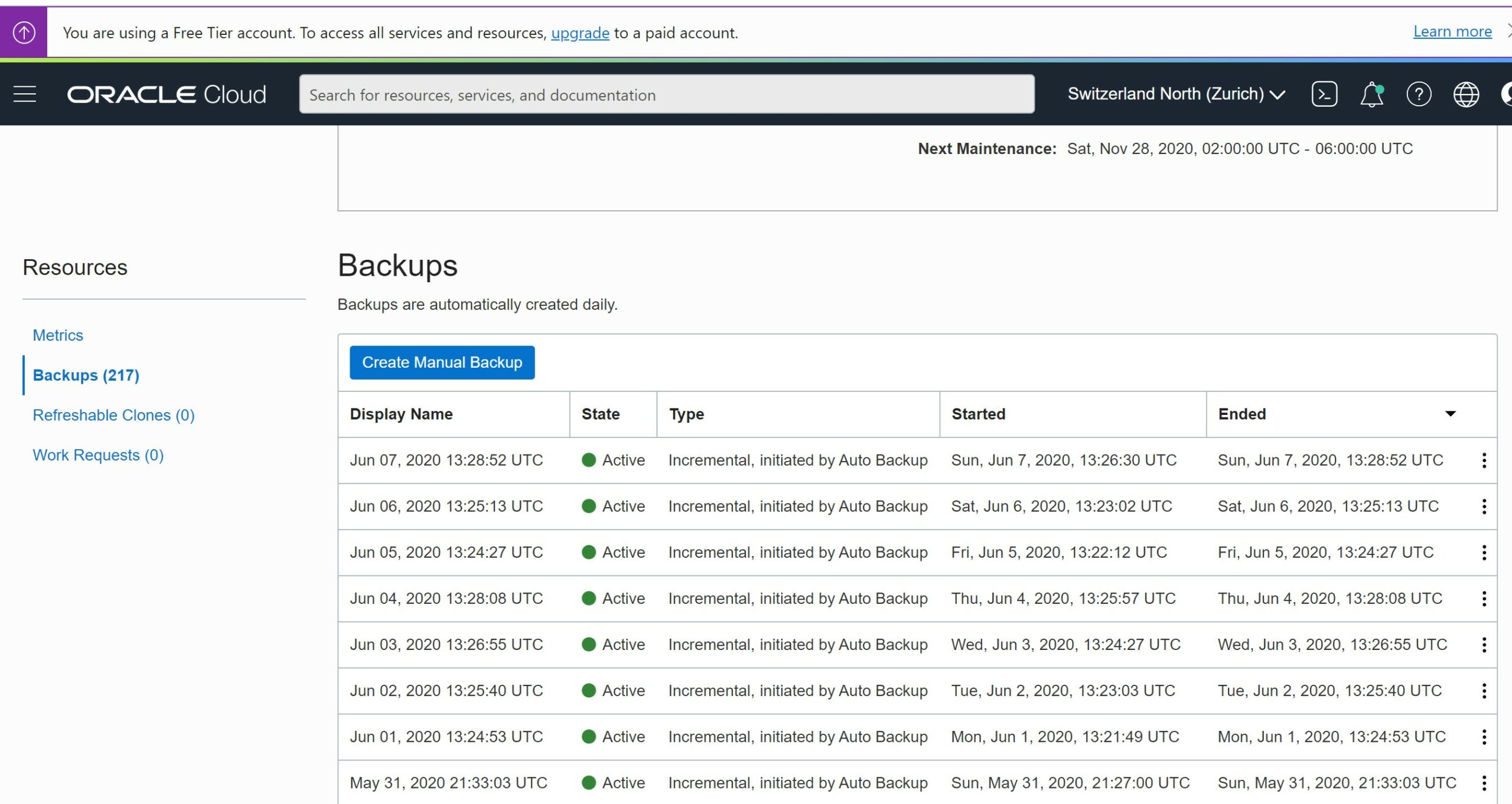Click the Free Tier upgrade arrow icon

(x=24, y=32)
